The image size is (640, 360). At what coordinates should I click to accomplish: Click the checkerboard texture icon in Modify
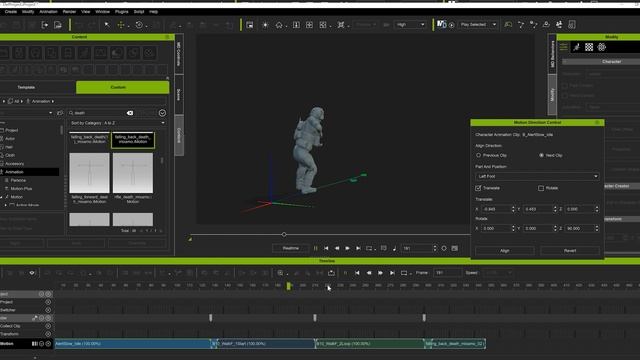pos(589,47)
